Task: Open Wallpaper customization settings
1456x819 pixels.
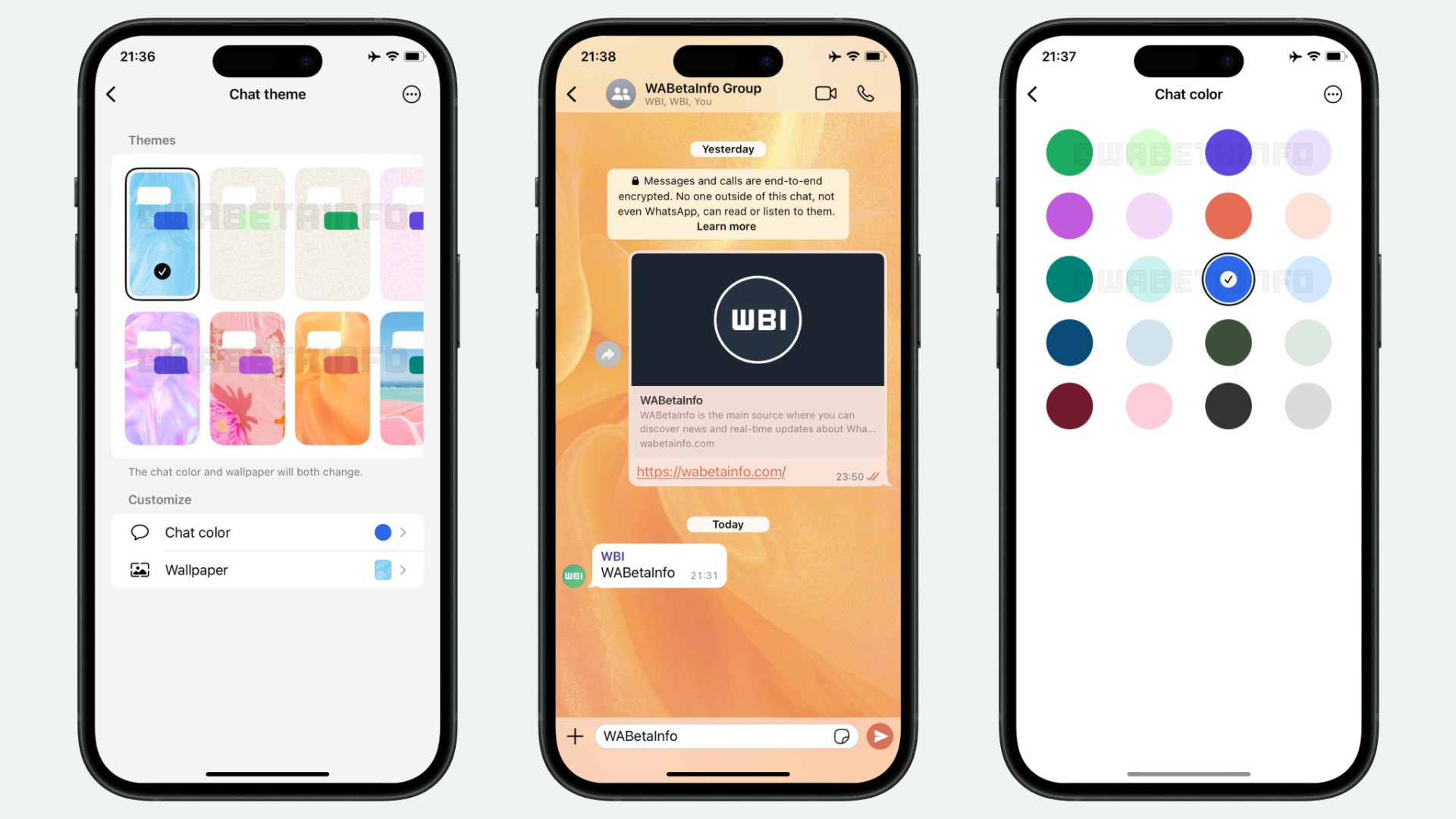Action: (266, 569)
